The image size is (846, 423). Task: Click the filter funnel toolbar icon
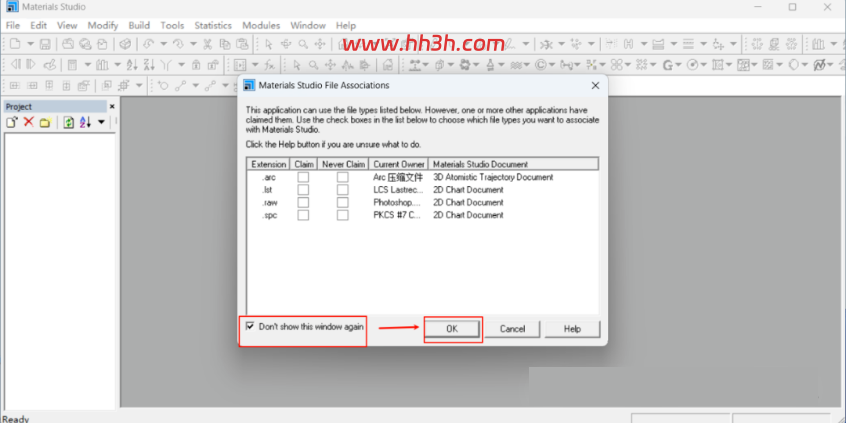[166, 65]
